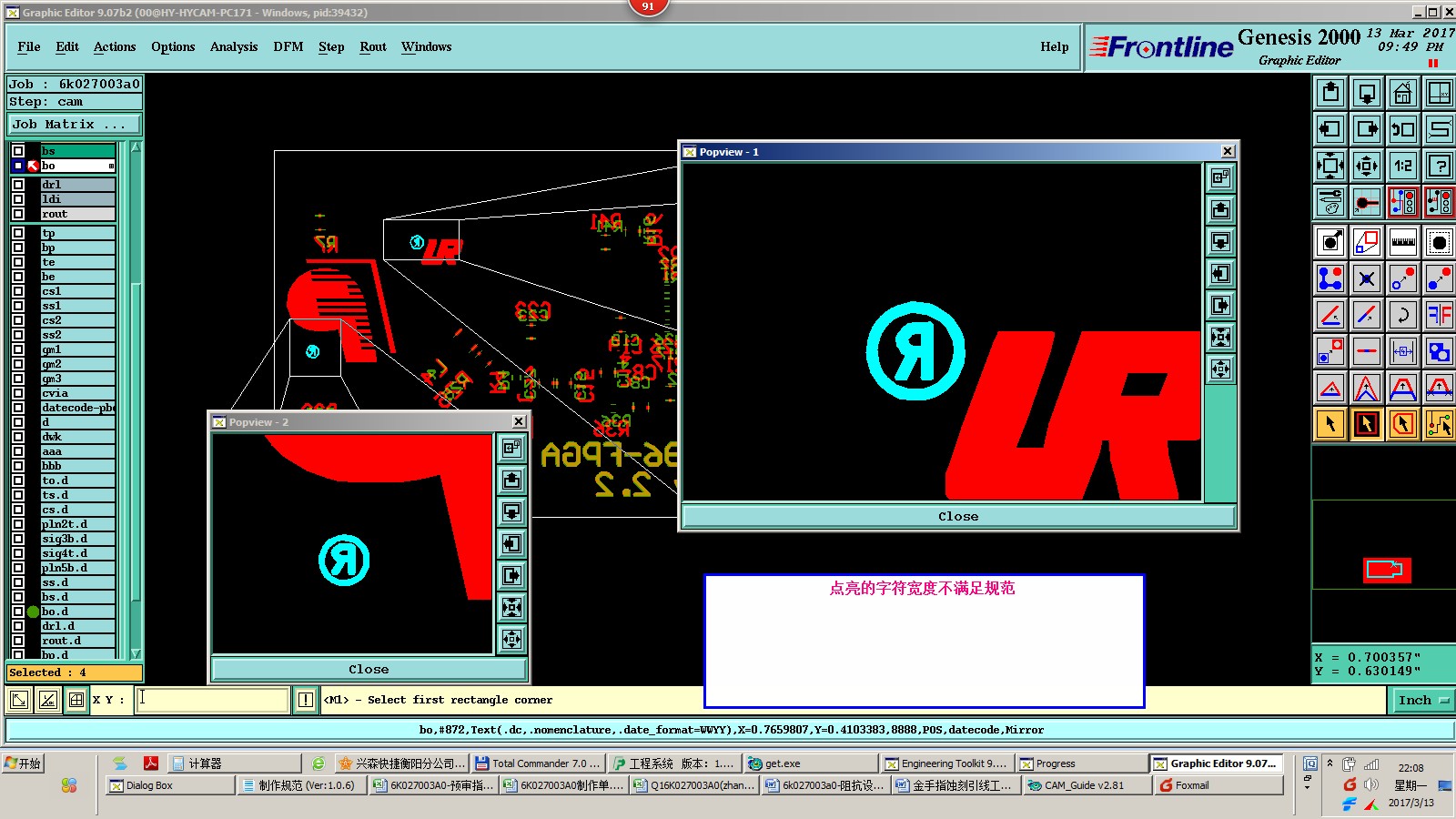Select the delete feature X icon
The width and height of the screenshot is (1456, 819).
[1367, 278]
